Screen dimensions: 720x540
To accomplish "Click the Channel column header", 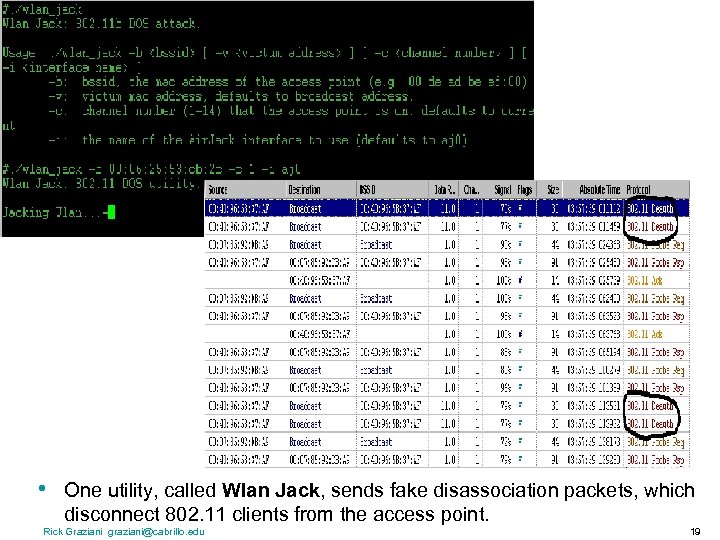I will (x=471, y=189).
